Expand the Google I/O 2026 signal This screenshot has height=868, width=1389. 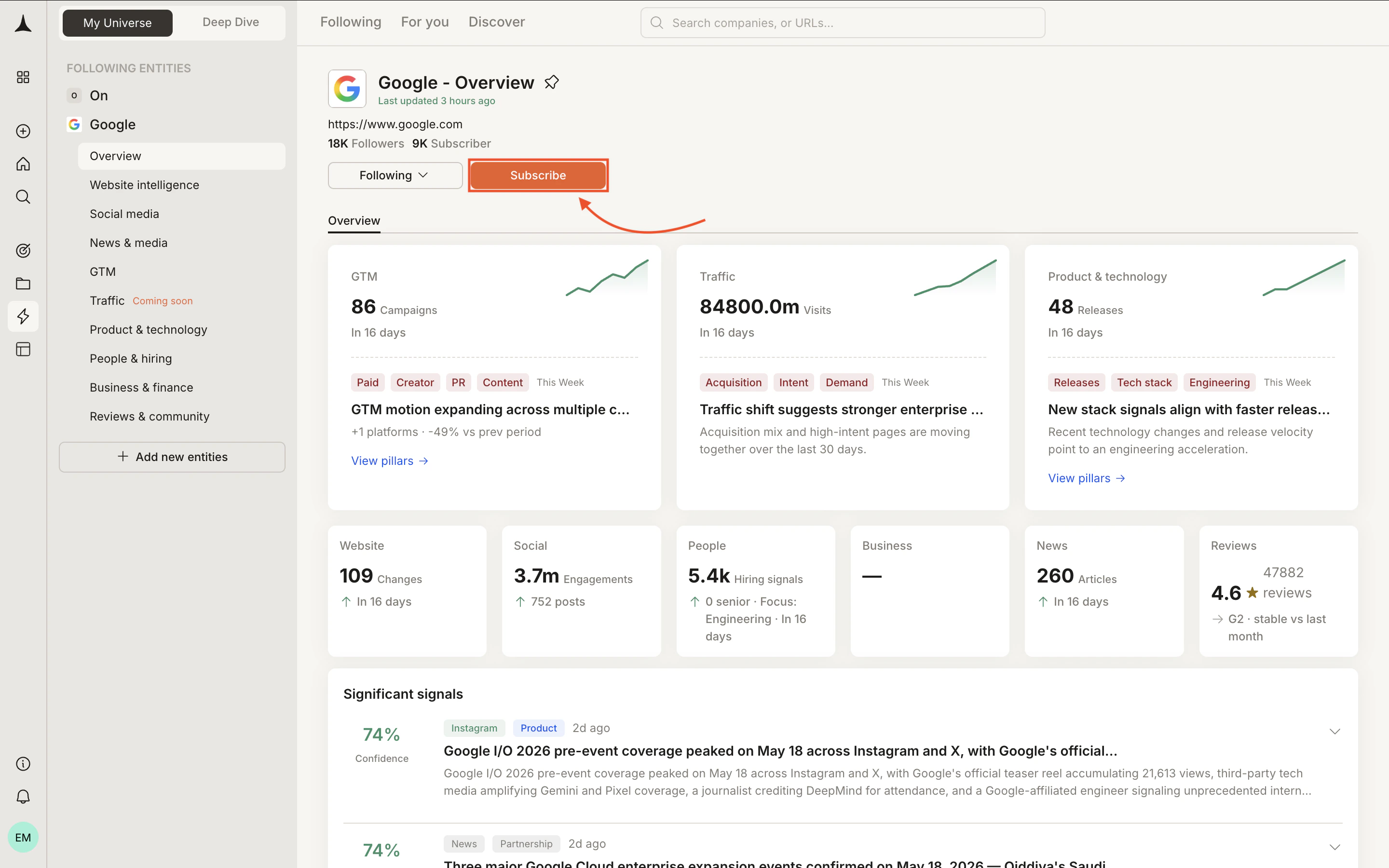pos(1335,732)
